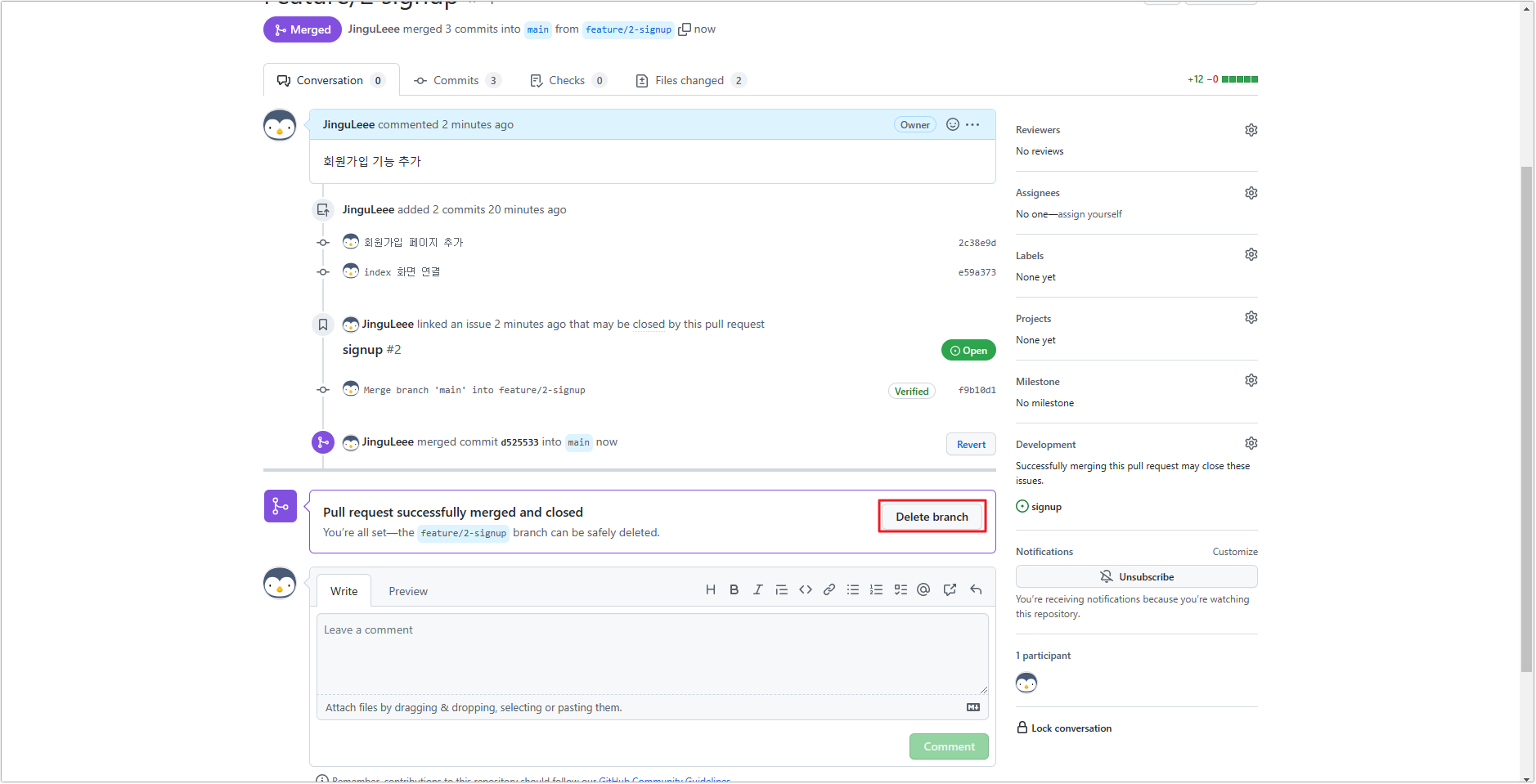Open the linked signup issue in Development
The image size is (1536, 784).
(1046, 507)
